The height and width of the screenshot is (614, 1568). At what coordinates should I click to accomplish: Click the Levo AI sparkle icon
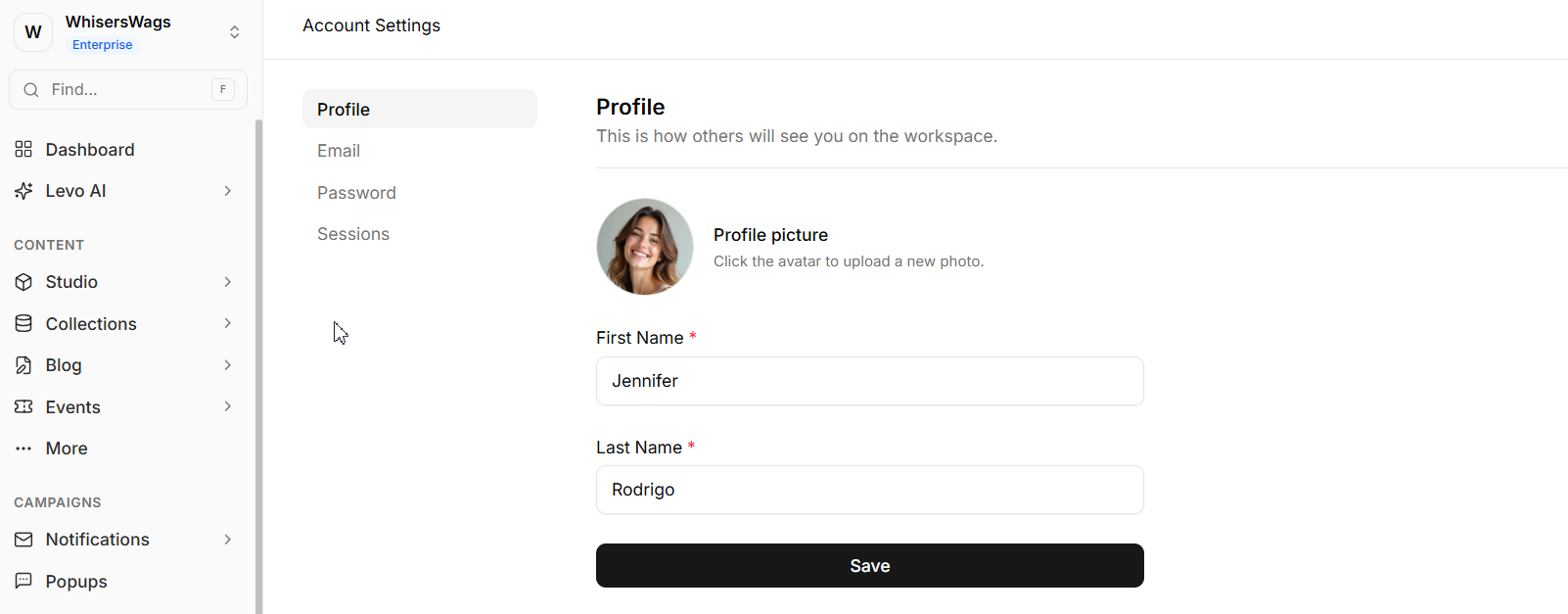click(x=23, y=191)
